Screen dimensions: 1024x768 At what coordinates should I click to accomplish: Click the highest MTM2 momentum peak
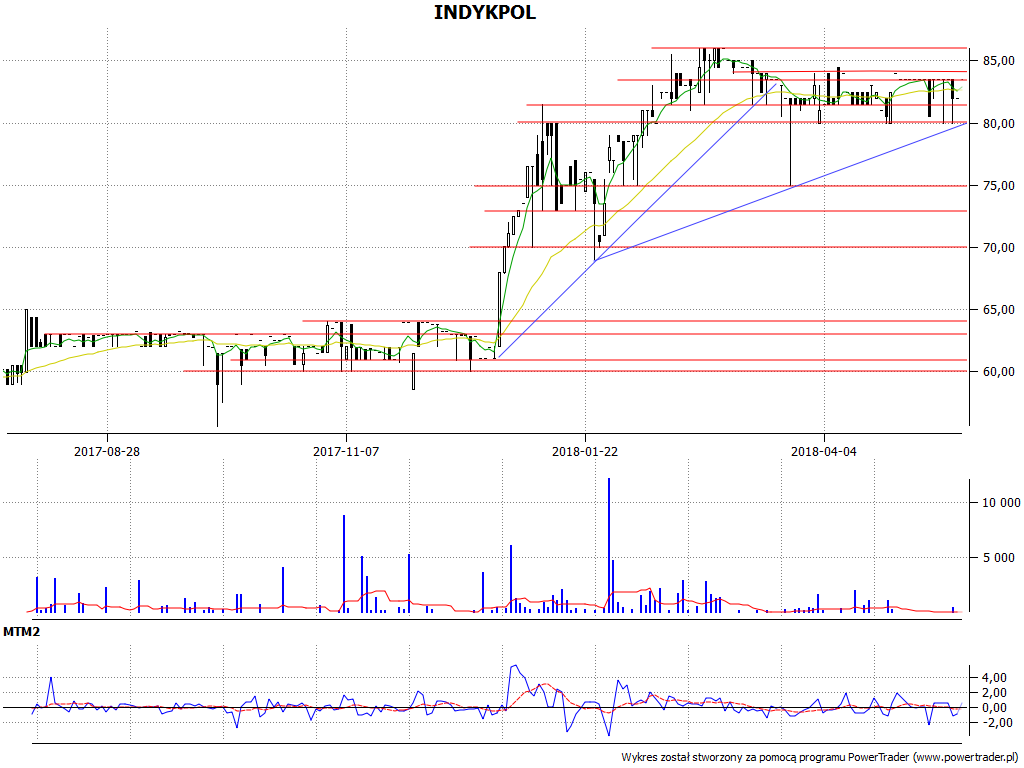(515, 666)
